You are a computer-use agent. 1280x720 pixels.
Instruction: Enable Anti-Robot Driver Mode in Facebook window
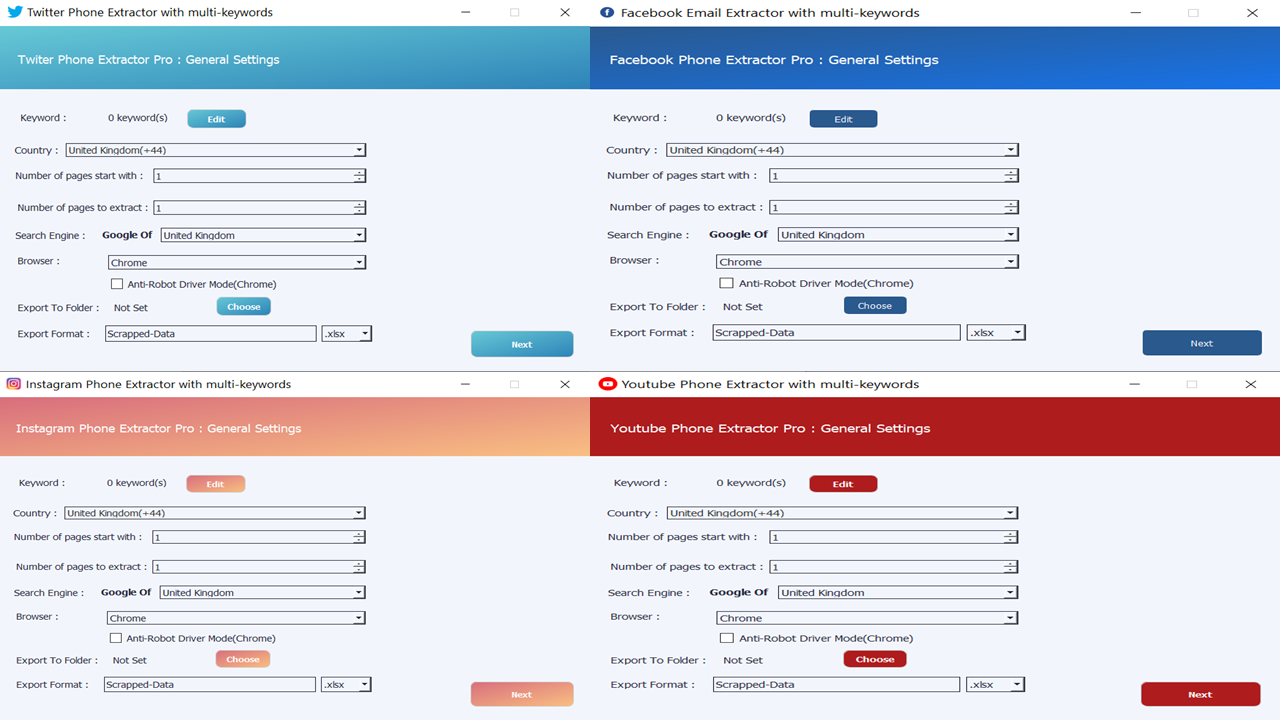click(727, 283)
